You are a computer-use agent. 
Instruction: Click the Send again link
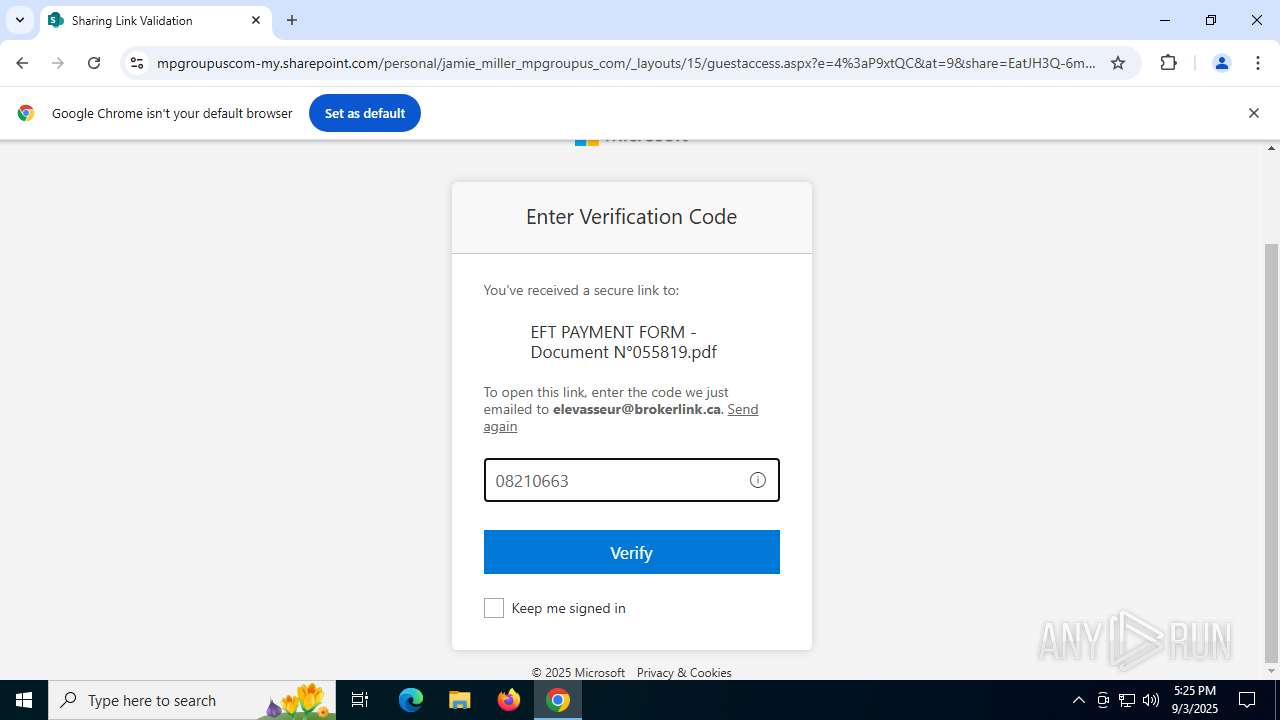tap(621, 418)
